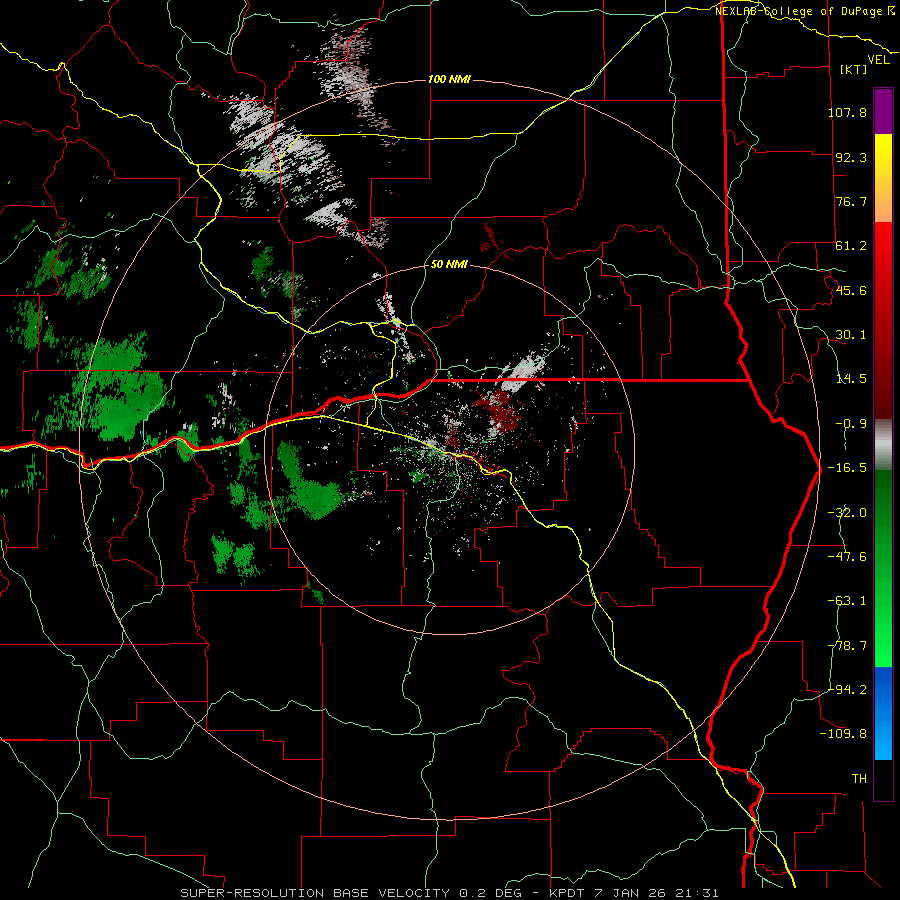Click the 92.3 velocity scale value

851,157
